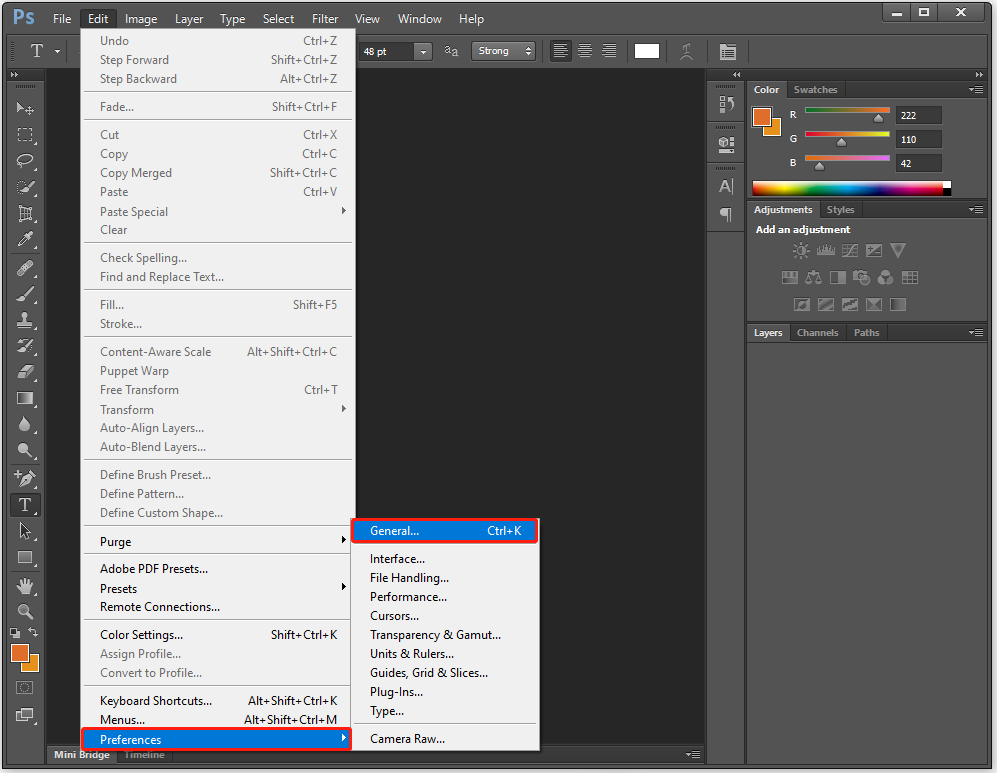Add a Brightness/Contrast adjustment

tap(801, 250)
